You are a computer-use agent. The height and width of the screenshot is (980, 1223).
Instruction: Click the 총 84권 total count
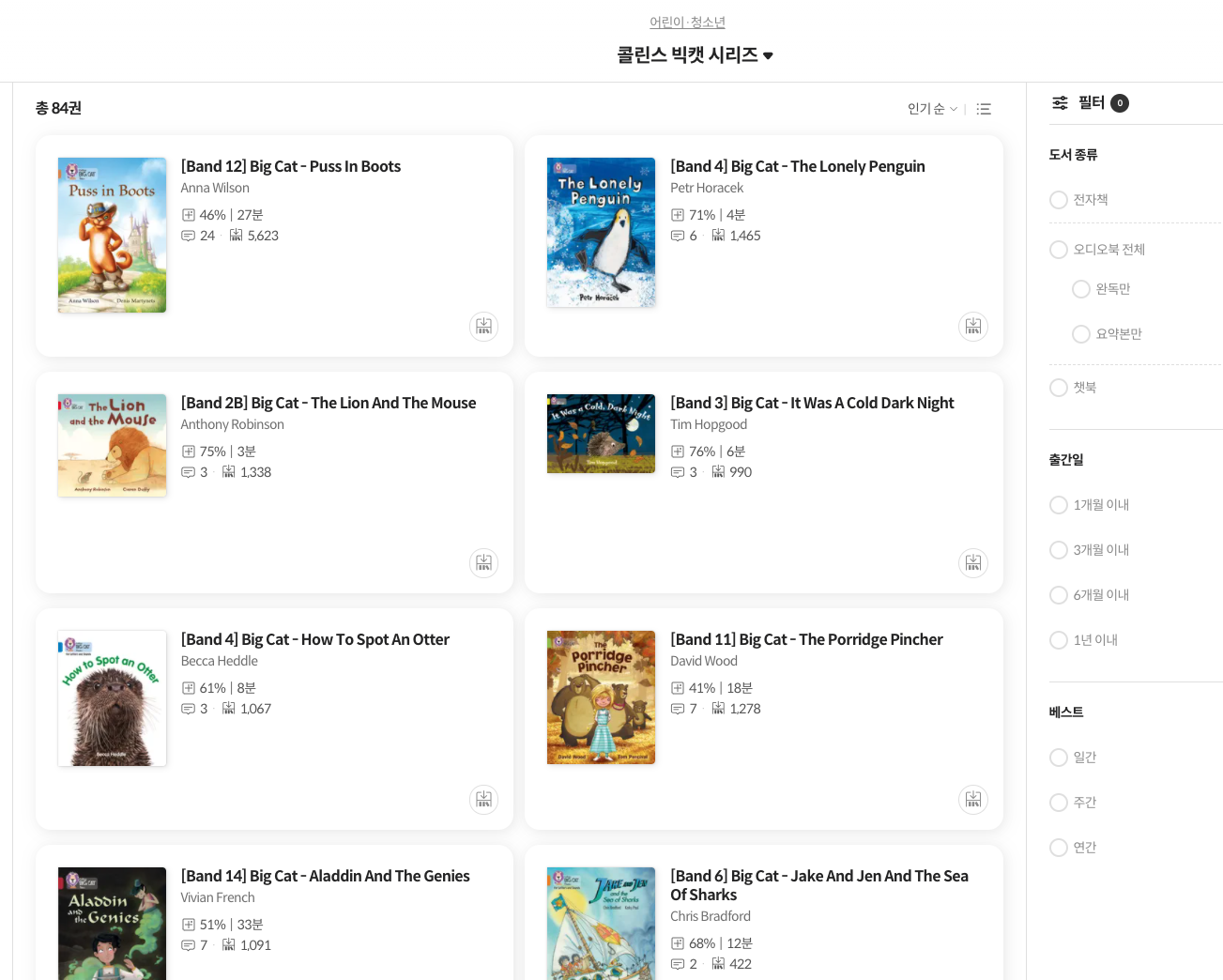[58, 108]
